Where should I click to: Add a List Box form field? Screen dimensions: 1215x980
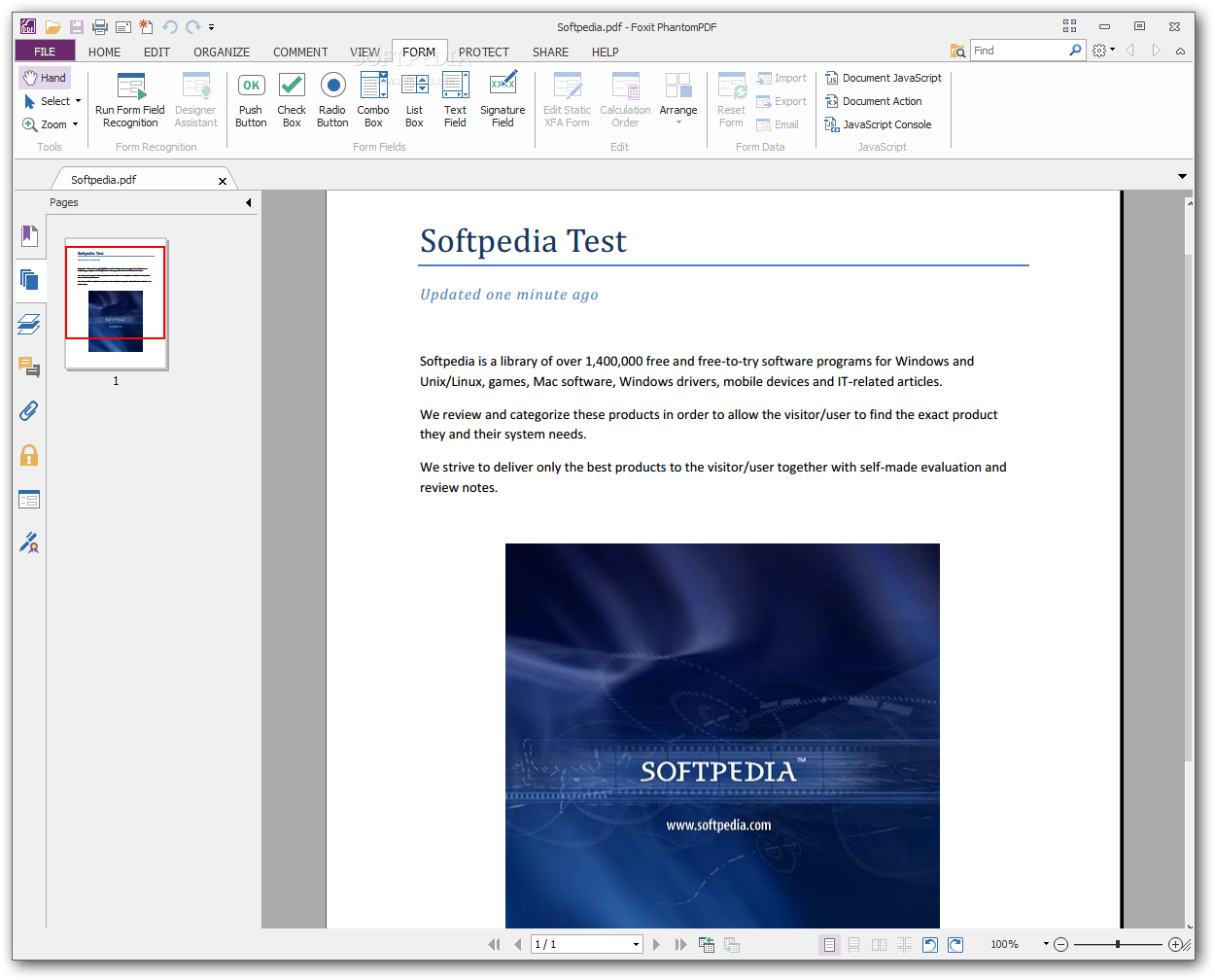[x=414, y=100]
